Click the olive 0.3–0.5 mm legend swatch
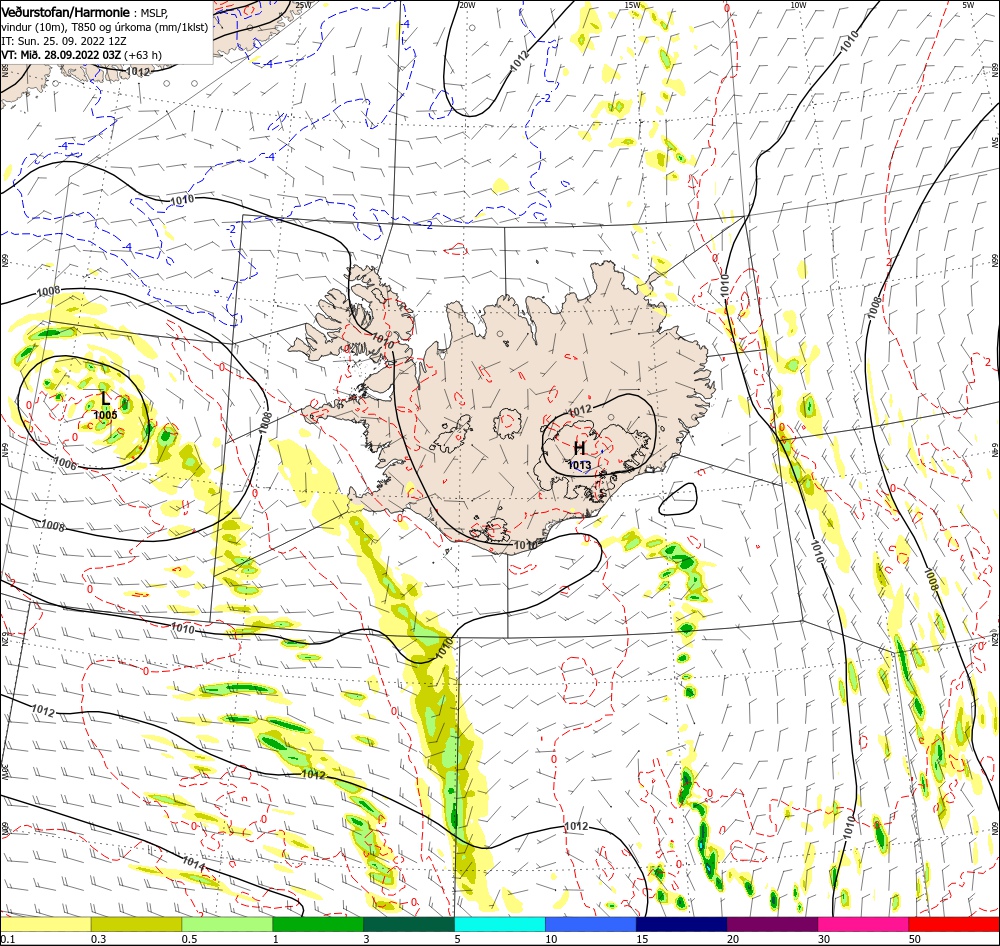Image resolution: width=1000 pixels, height=946 pixels. point(136,924)
